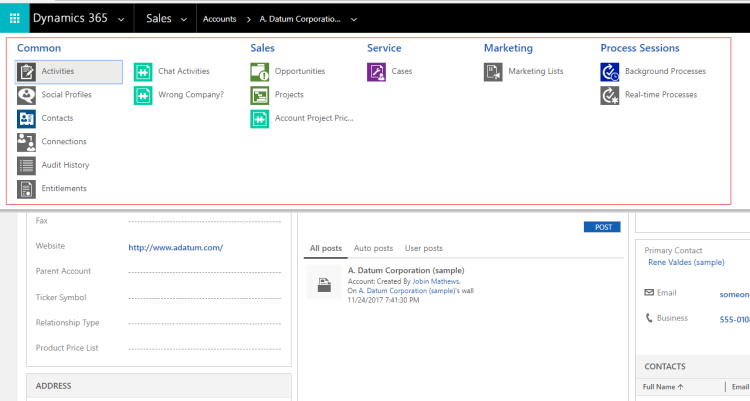Select the Connections icon

(26, 142)
